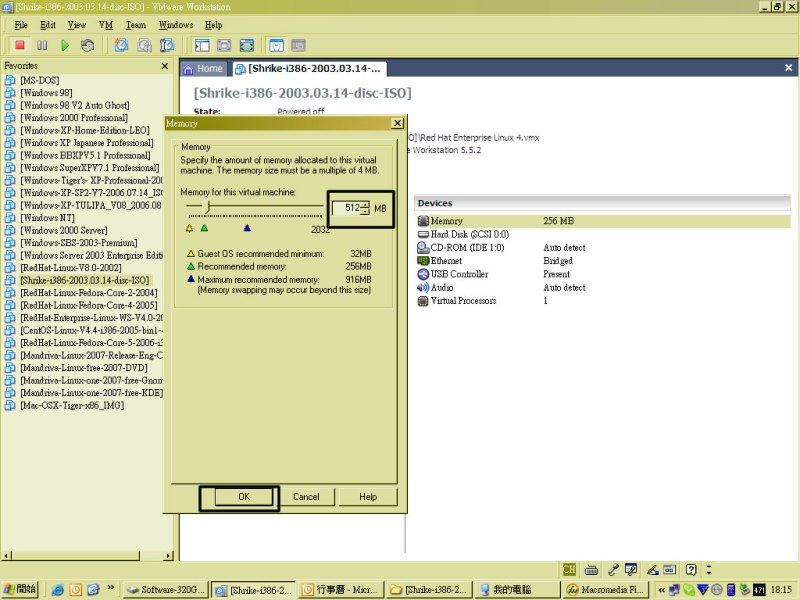Close the Memory dialog with its X
Screen dimensions: 800x600
(397, 123)
